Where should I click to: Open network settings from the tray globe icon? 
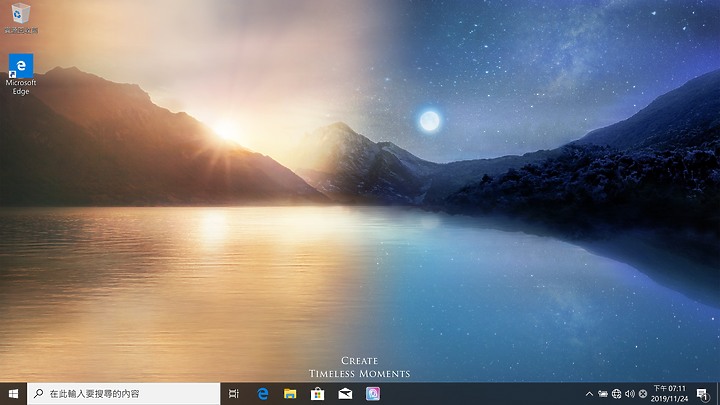click(616, 394)
